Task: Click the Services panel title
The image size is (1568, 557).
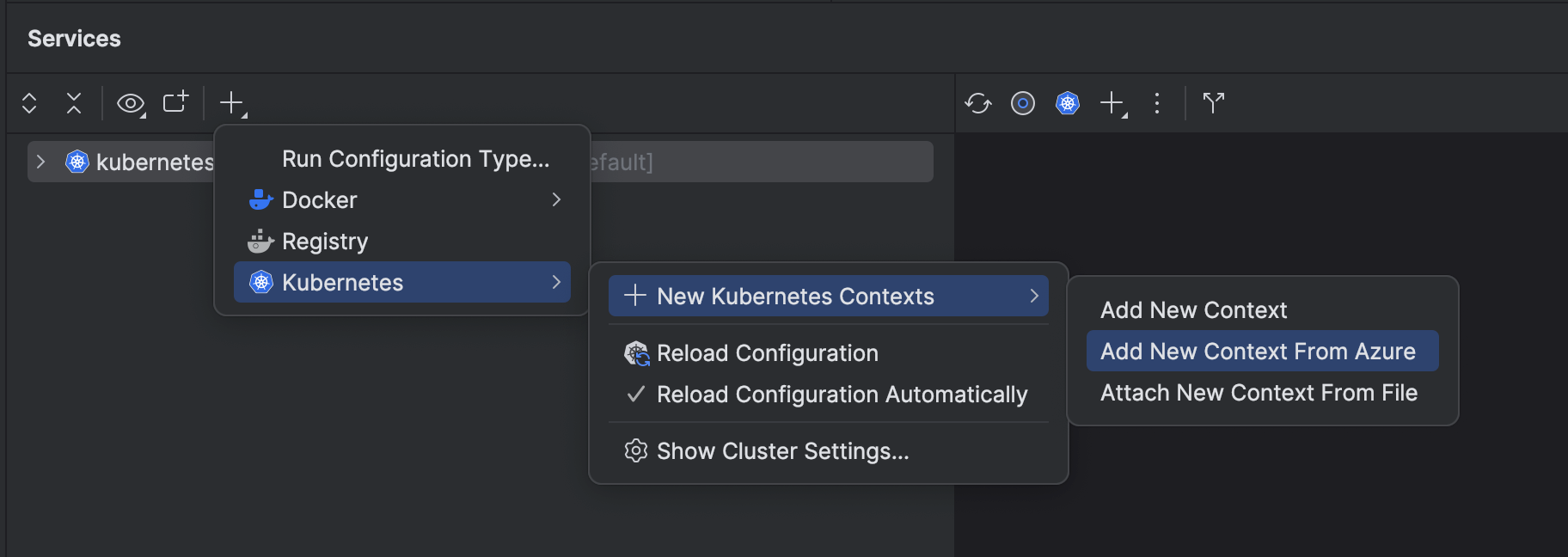Action: tap(74, 39)
